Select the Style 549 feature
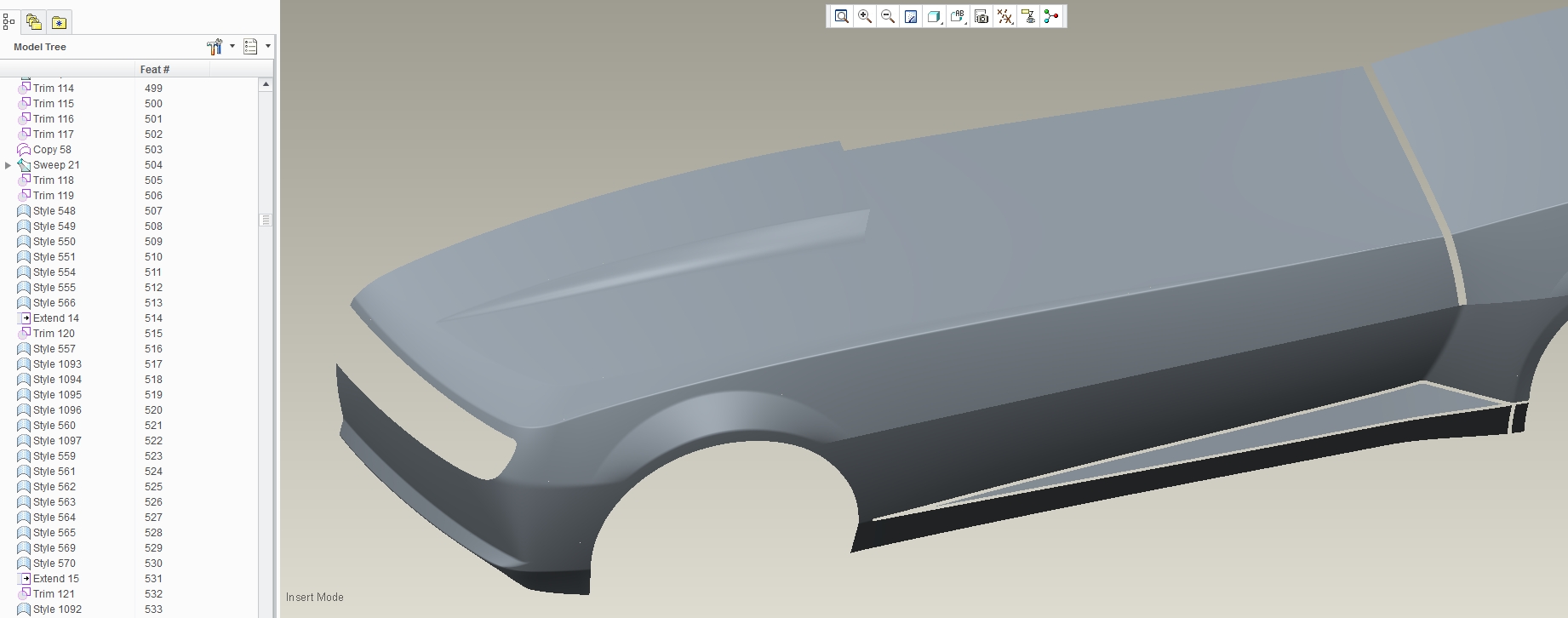Image resolution: width=1568 pixels, height=618 pixels. [46, 226]
